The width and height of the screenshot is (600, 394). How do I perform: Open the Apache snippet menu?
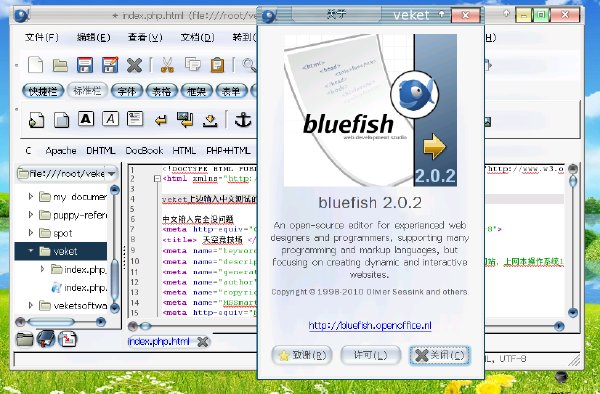[61, 151]
